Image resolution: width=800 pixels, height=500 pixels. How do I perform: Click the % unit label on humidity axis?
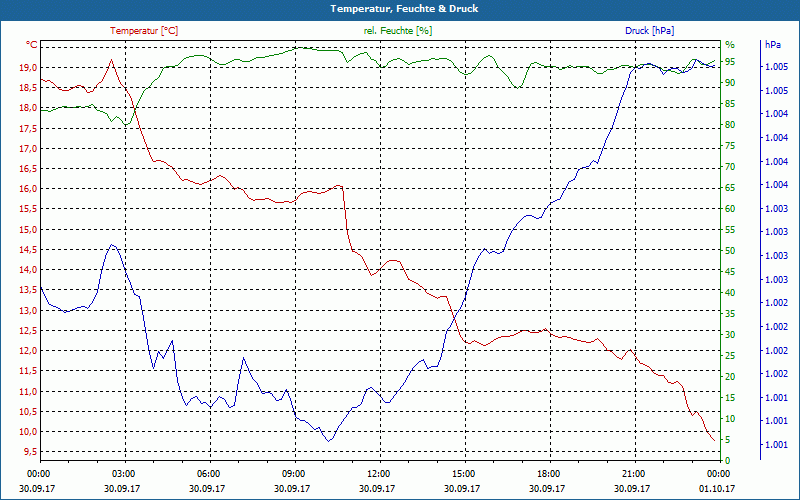[730, 45]
